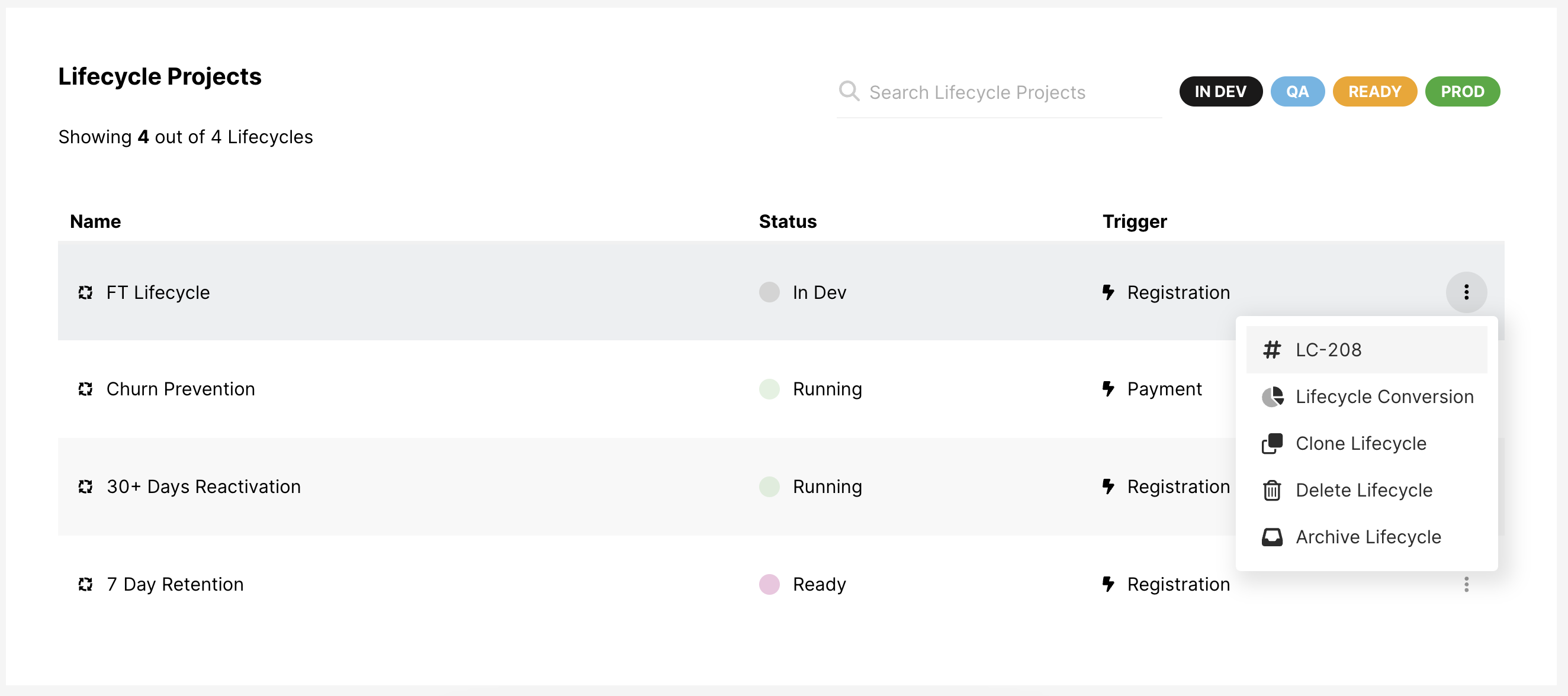Image resolution: width=1568 pixels, height=696 pixels.
Task: Click the trash icon for Delete Lifecycle
Action: click(x=1271, y=491)
